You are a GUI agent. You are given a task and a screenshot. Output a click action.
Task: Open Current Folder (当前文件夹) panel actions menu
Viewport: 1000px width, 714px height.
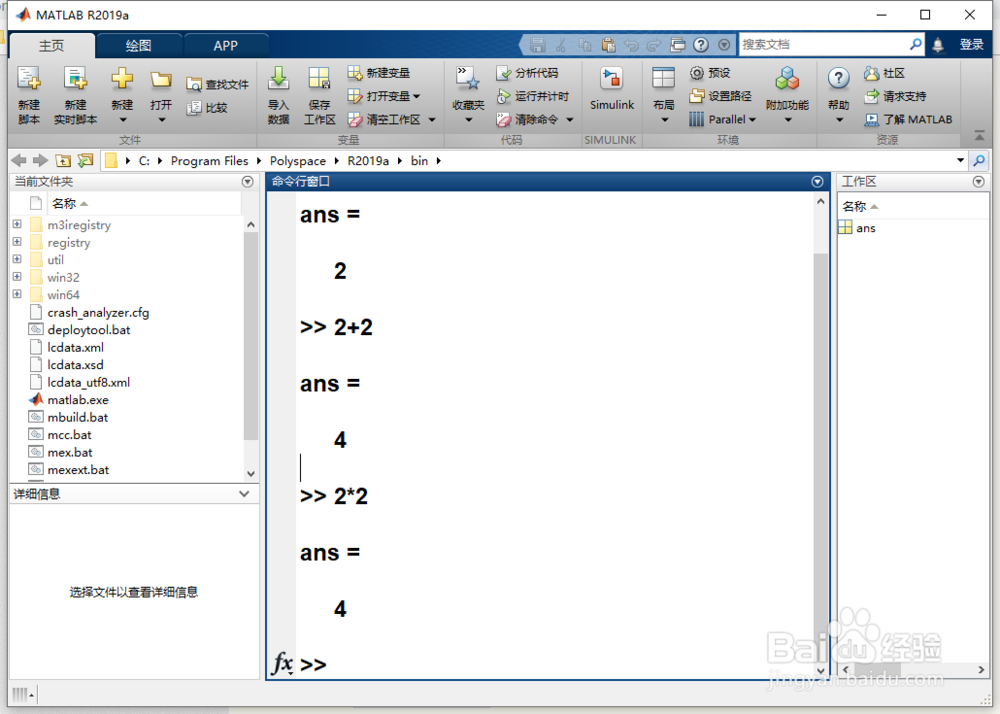click(x=247, y=182)
